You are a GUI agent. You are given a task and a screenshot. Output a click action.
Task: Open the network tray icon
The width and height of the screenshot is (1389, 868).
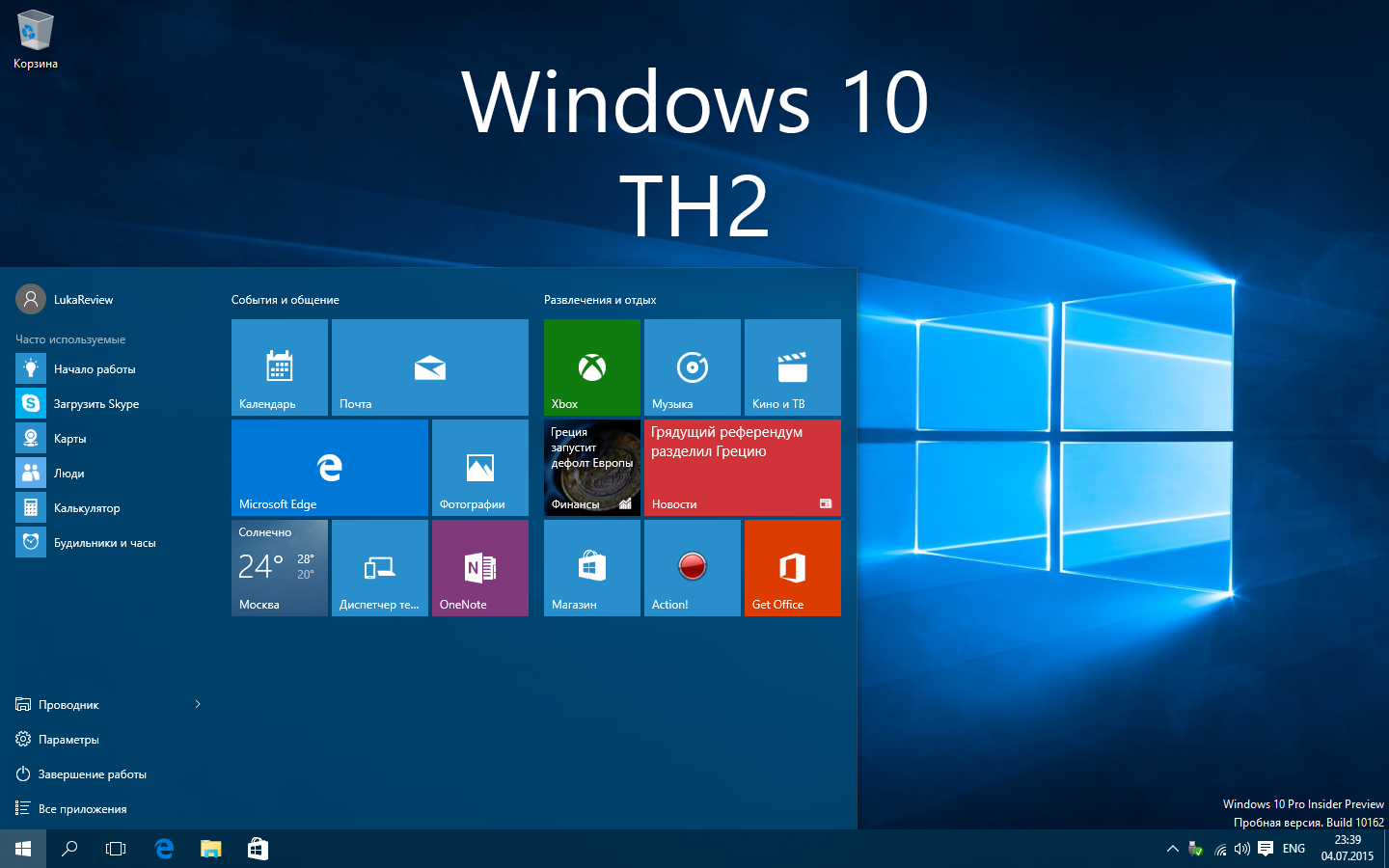tap(1220, 849)
